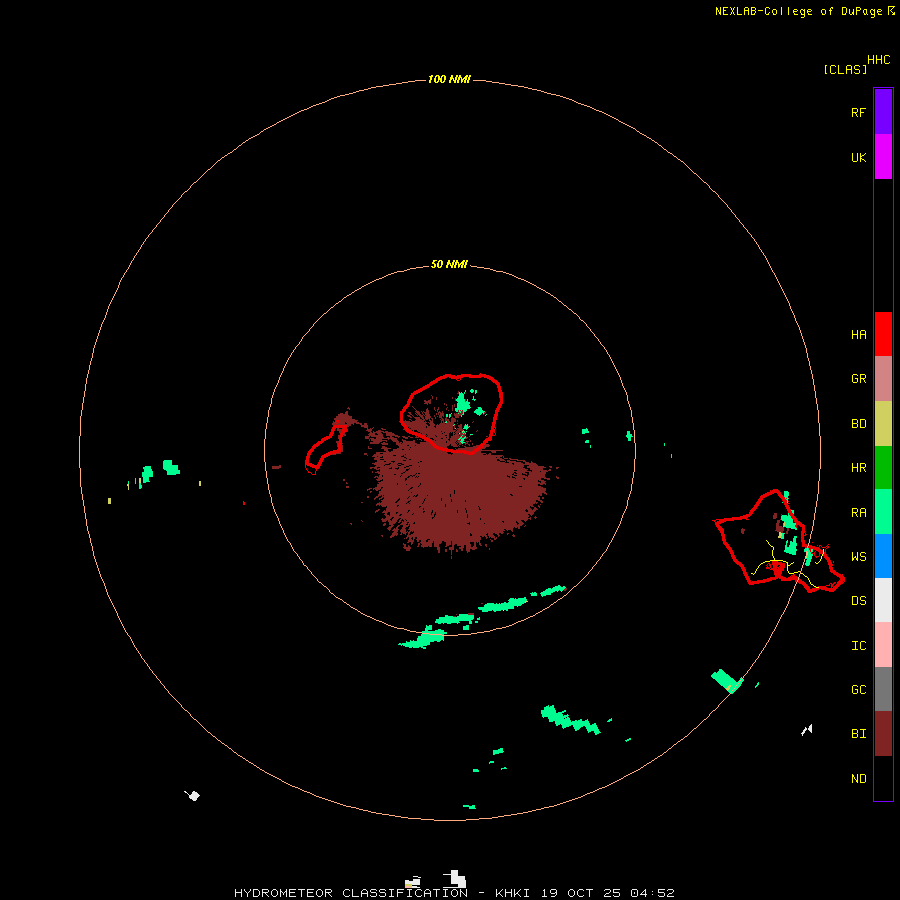This screenshot has width=900, height=900.
Task: Click the HR legend label
Action: 858,468
